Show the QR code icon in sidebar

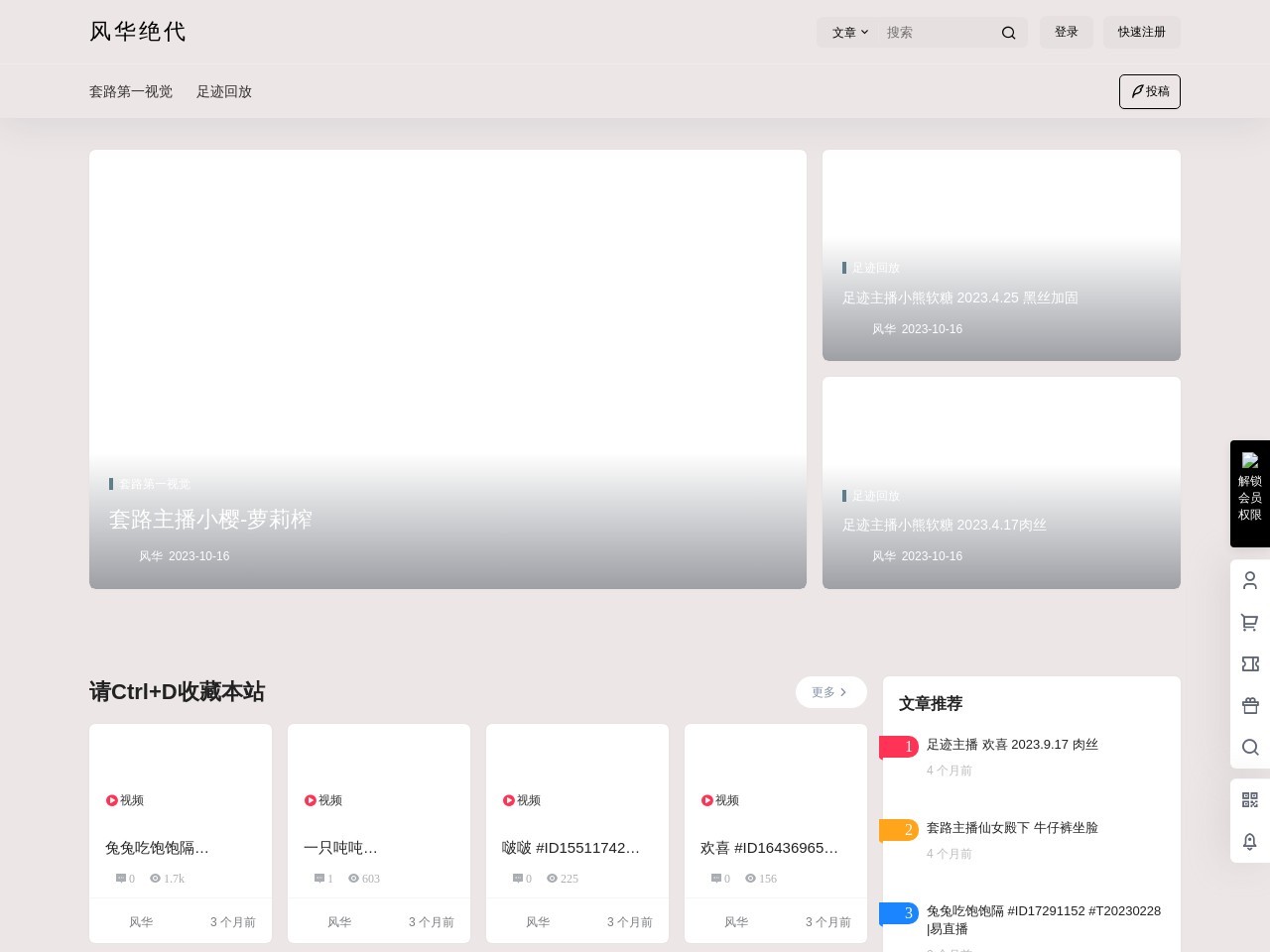point(1250,799)
